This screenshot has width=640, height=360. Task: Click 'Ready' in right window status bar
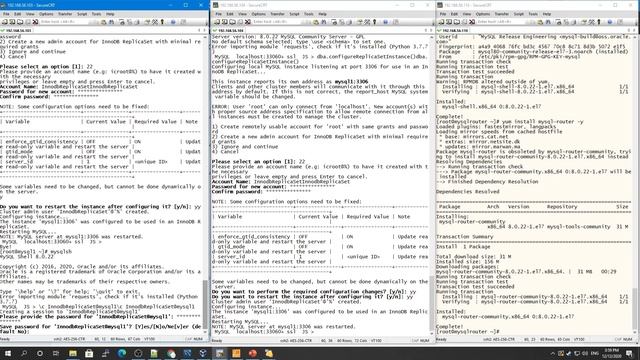coord(441,339)
